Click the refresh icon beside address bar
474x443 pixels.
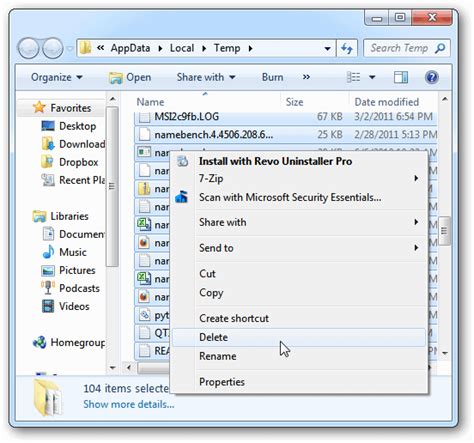tap(347, 49)
